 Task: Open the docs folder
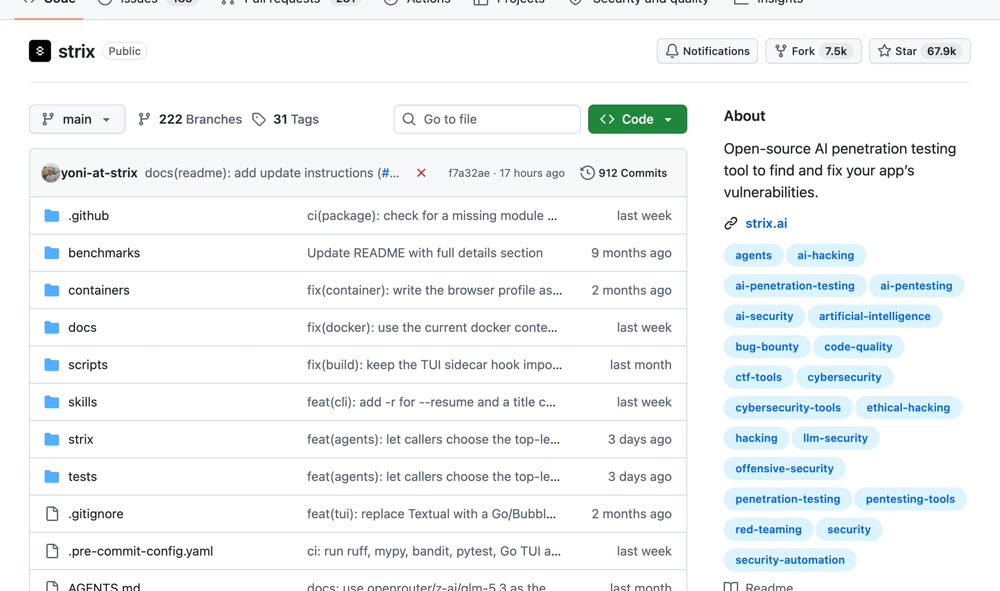[82, 327]
